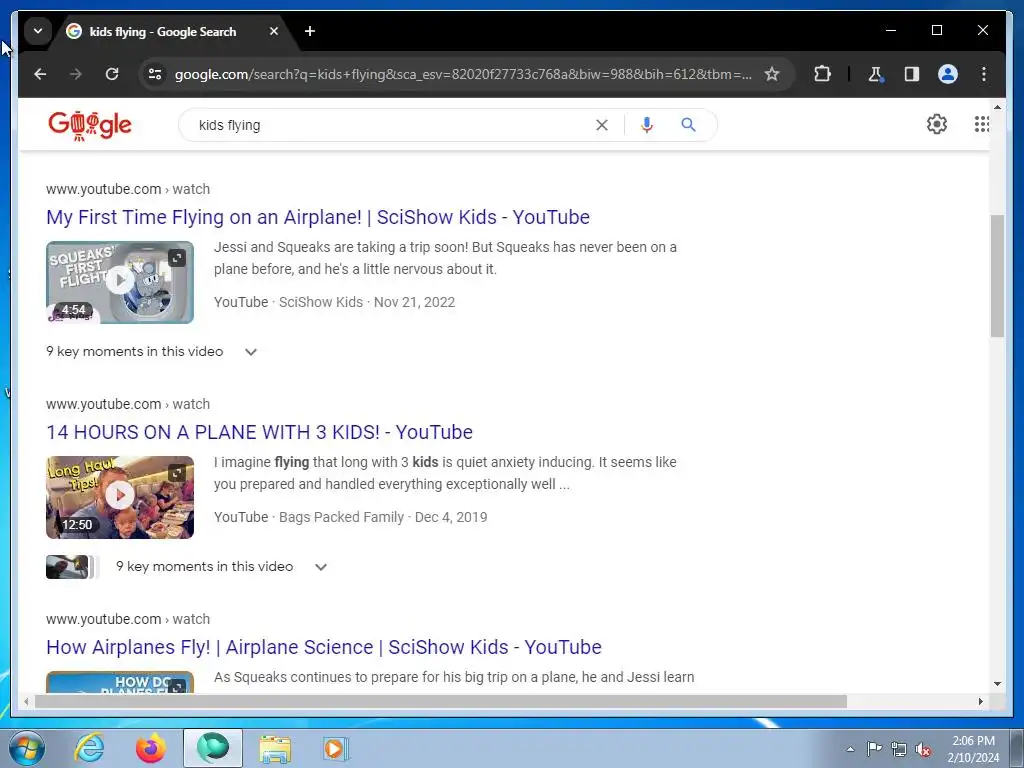Click the Bags Packed Family channel text
1024x768 pixels.
(341, 517)
